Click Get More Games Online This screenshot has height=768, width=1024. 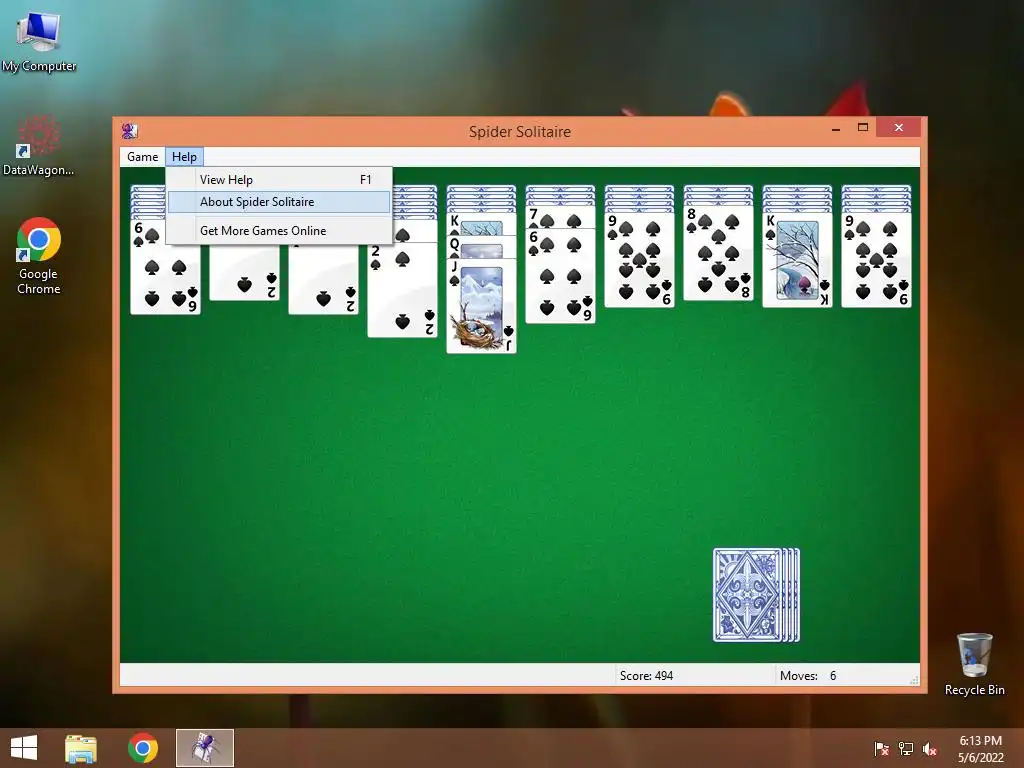tap(280, 231)
